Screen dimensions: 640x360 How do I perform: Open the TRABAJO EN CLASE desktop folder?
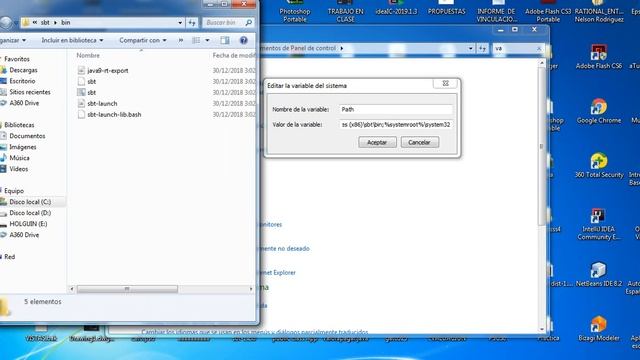345,11
